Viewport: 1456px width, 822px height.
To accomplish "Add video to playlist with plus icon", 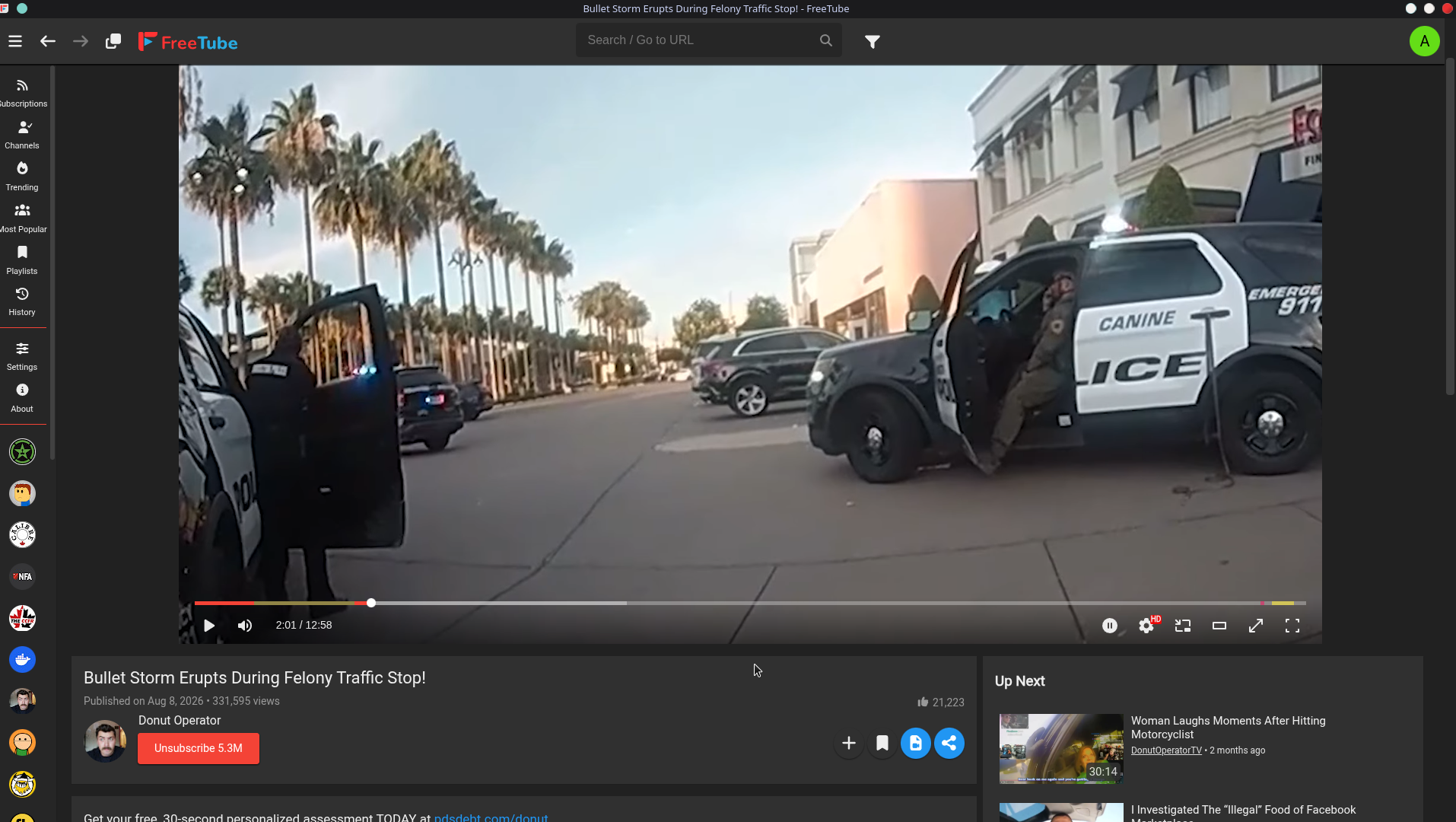I will (849, 744).
